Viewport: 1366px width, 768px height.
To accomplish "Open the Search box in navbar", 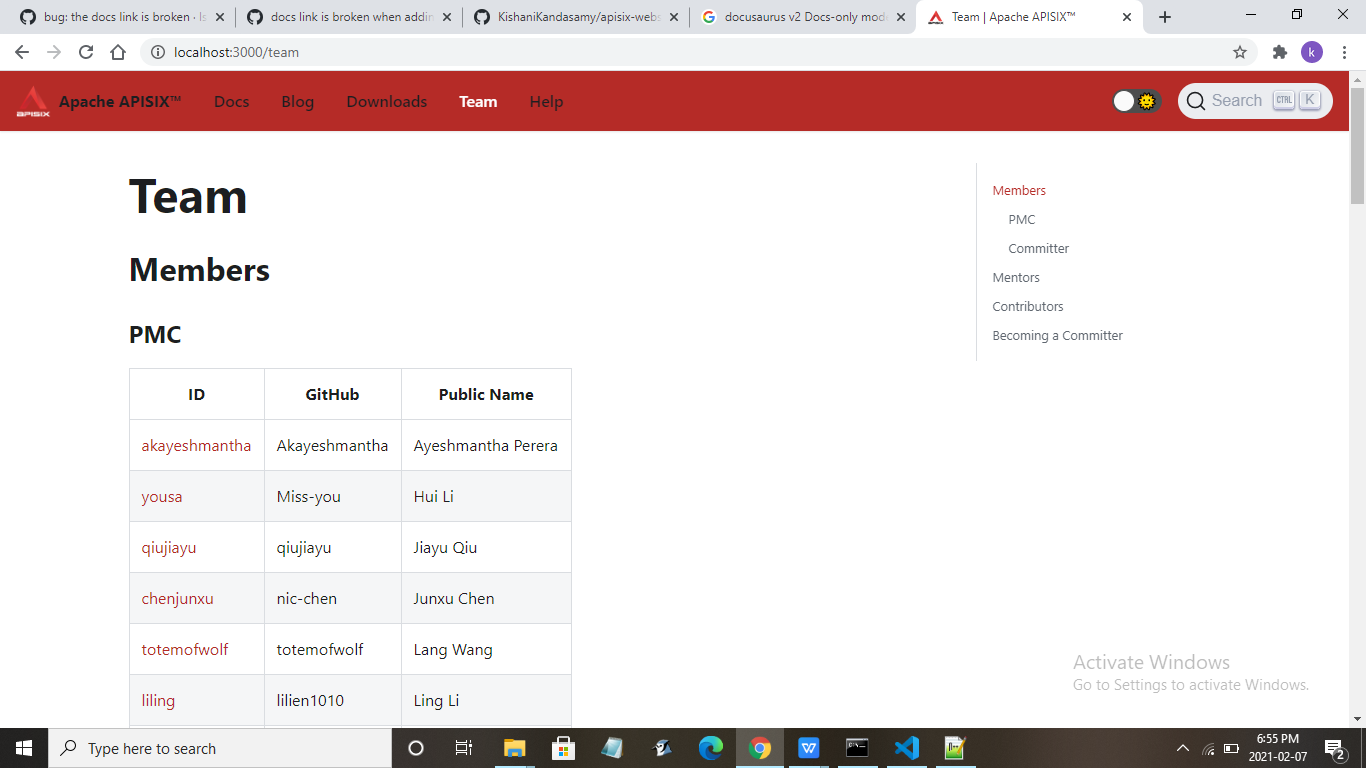I will [x=1255, y=101].
